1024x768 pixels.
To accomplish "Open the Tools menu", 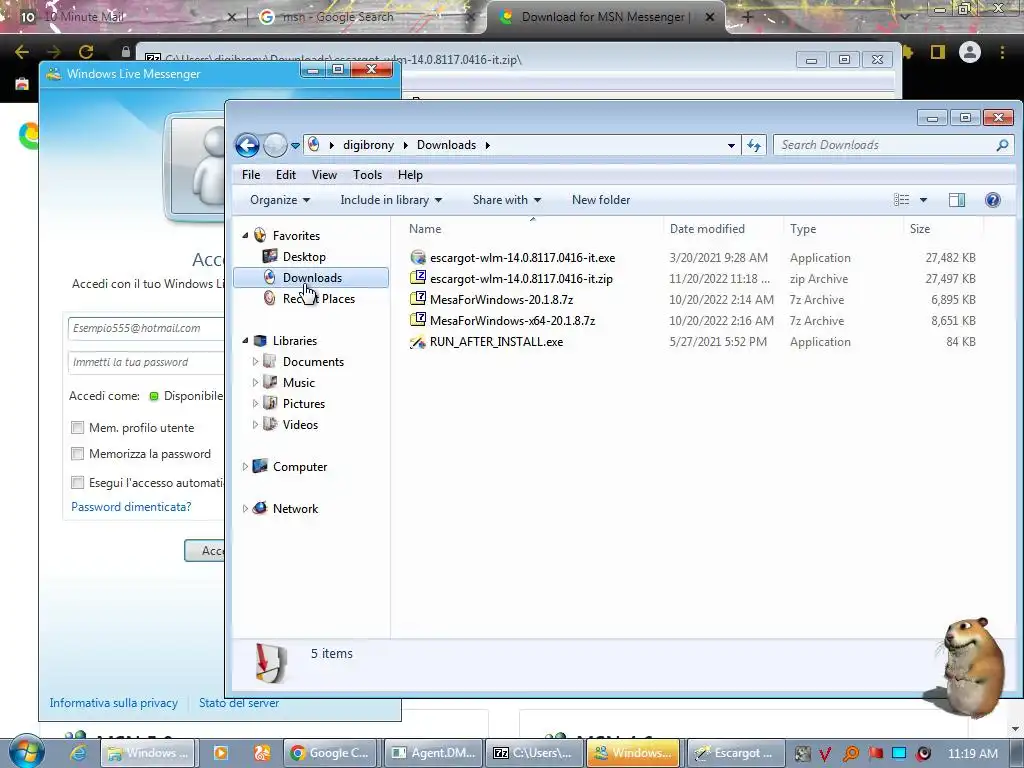I will click(x=367, y=175).
